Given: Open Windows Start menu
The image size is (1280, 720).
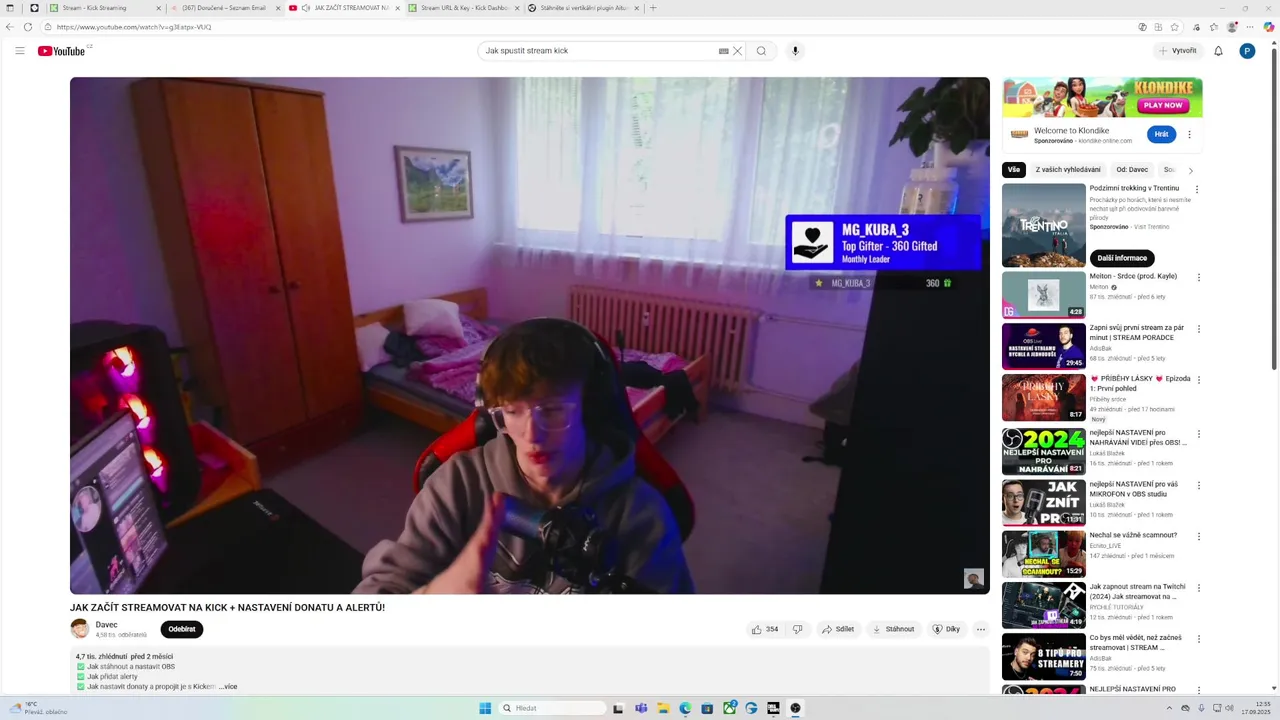Looking at the screenshot, I should click(485, 708).
